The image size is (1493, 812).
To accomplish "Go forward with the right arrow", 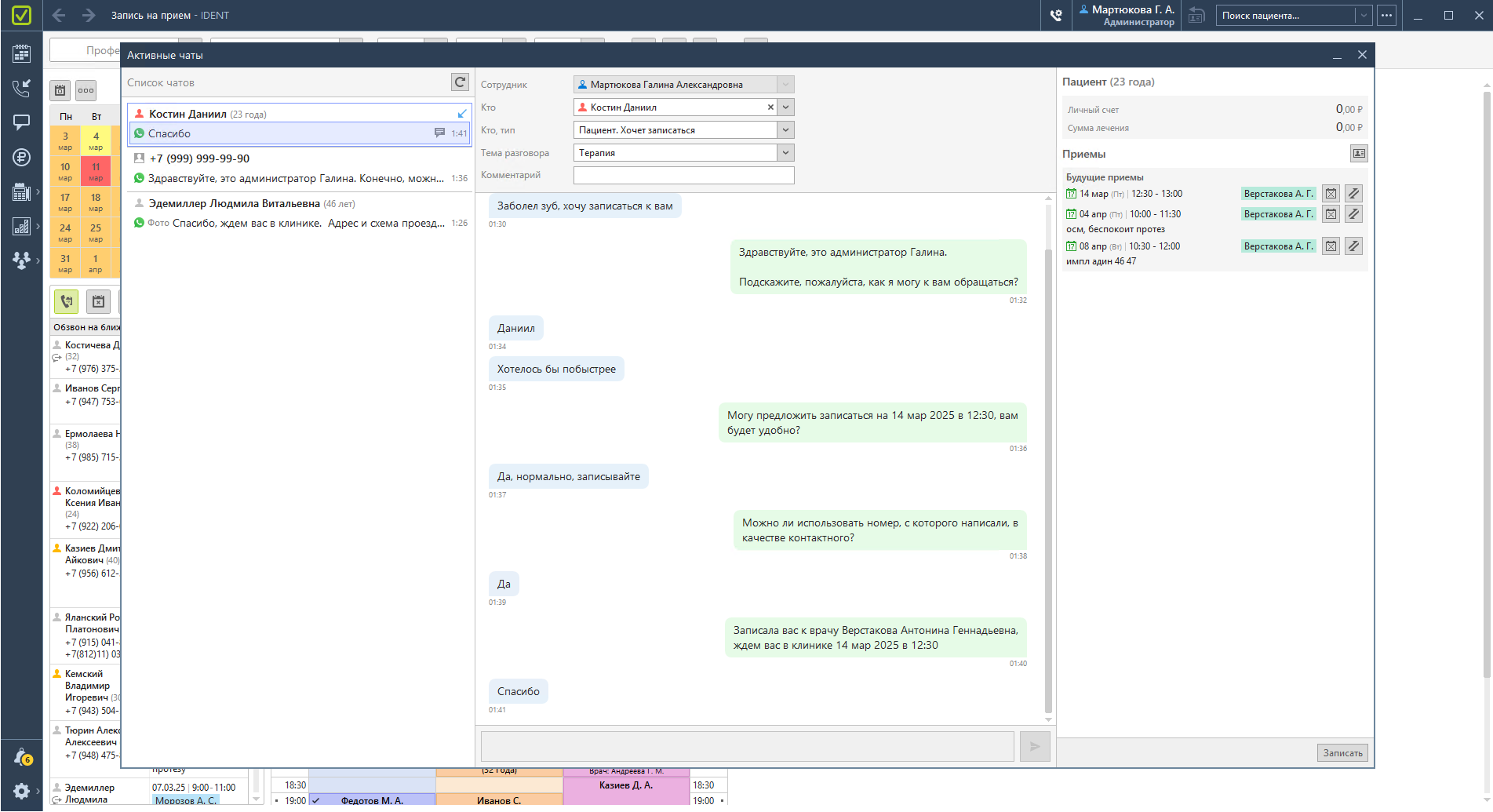I will point(89,15).
